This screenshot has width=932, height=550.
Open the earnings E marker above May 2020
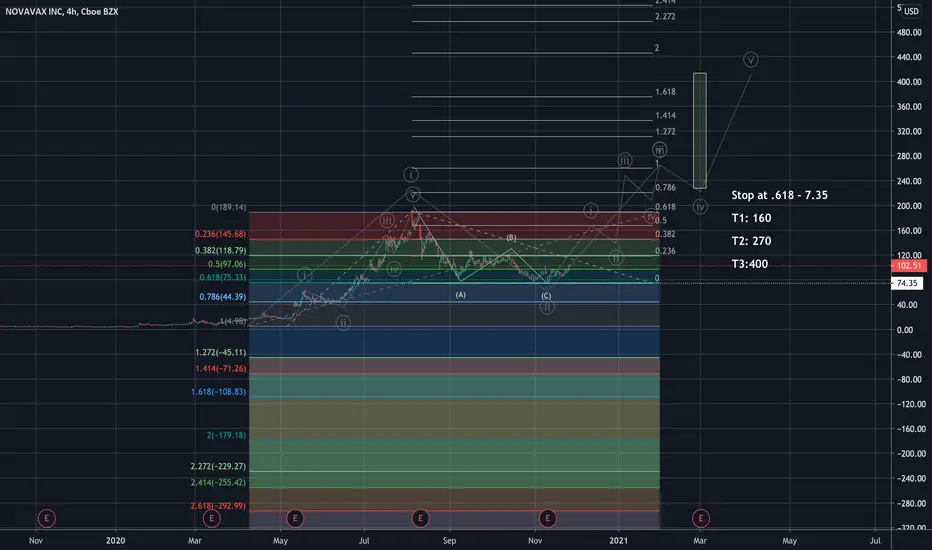tap(295, 518)
